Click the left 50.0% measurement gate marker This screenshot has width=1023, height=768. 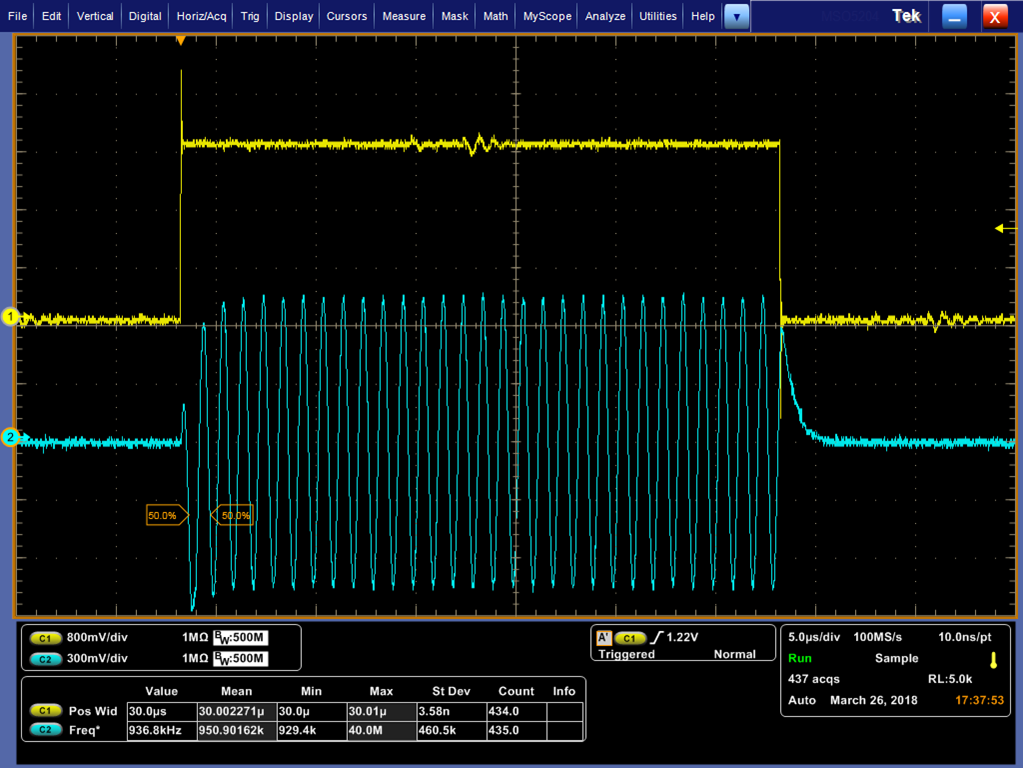coord(165,516)
